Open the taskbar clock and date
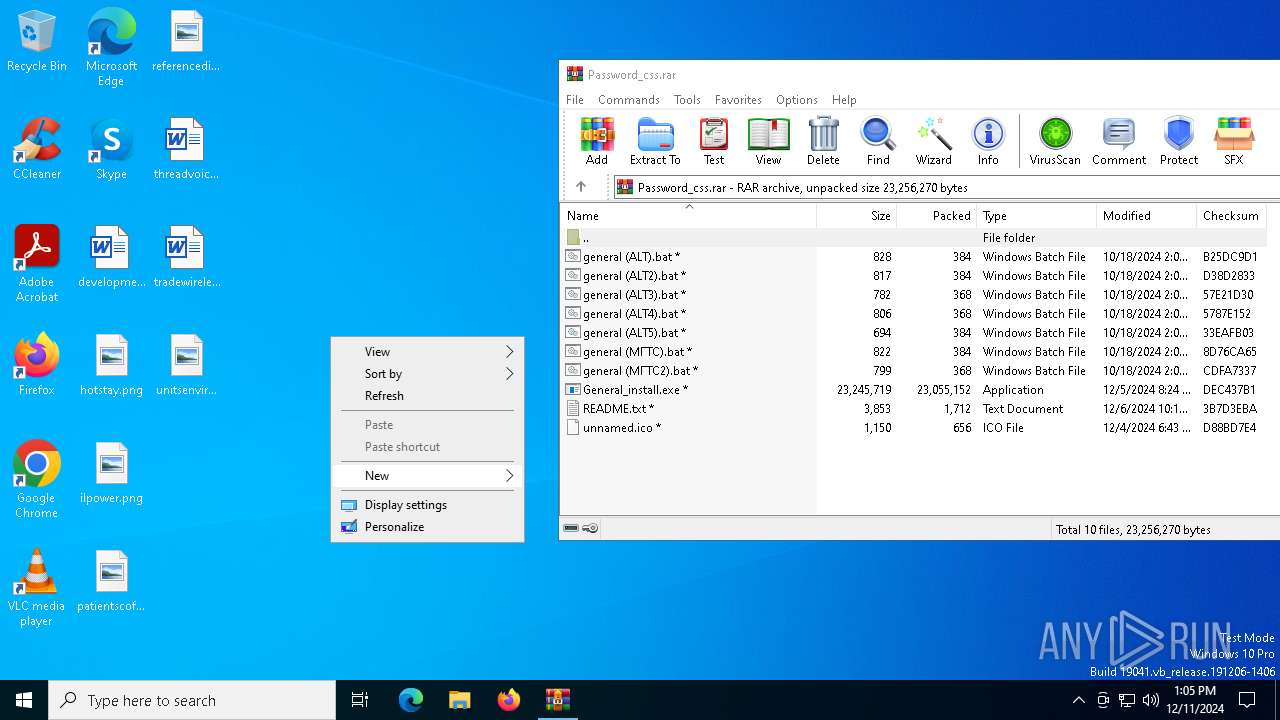This screenshot has height=720, width=1280. tap(1194, 700)
